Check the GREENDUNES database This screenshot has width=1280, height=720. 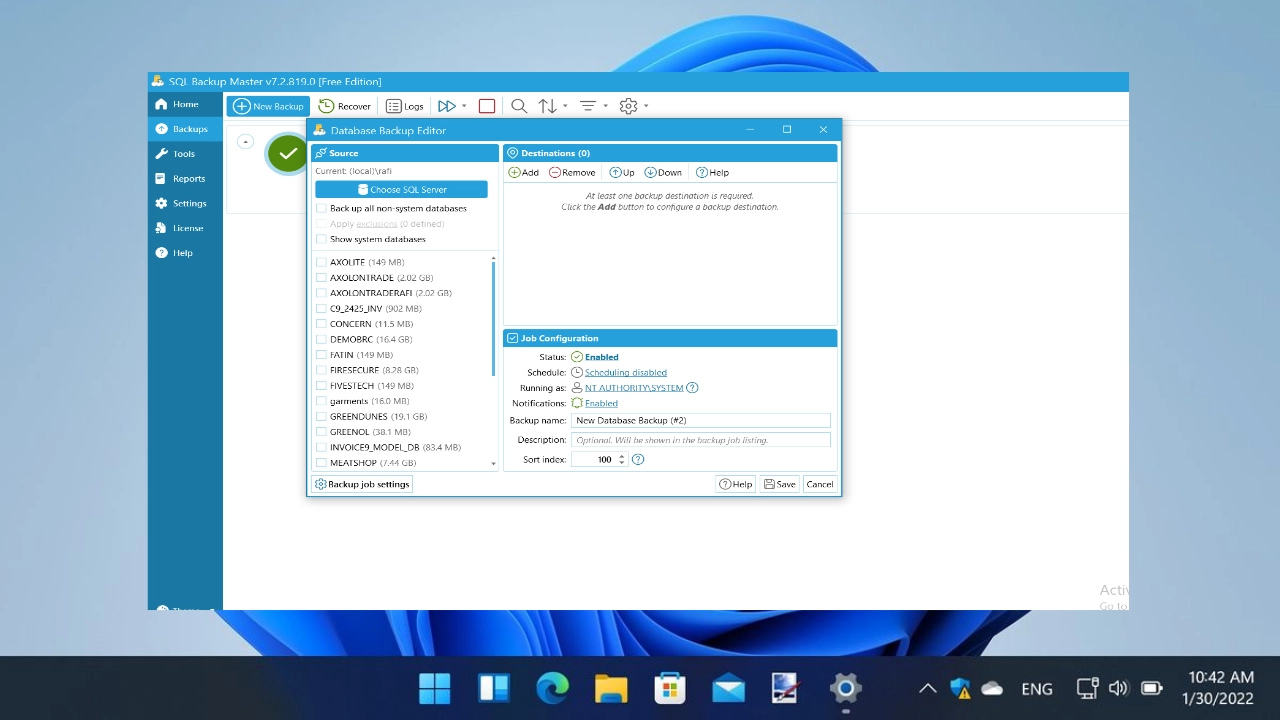(x=321, y=417)
